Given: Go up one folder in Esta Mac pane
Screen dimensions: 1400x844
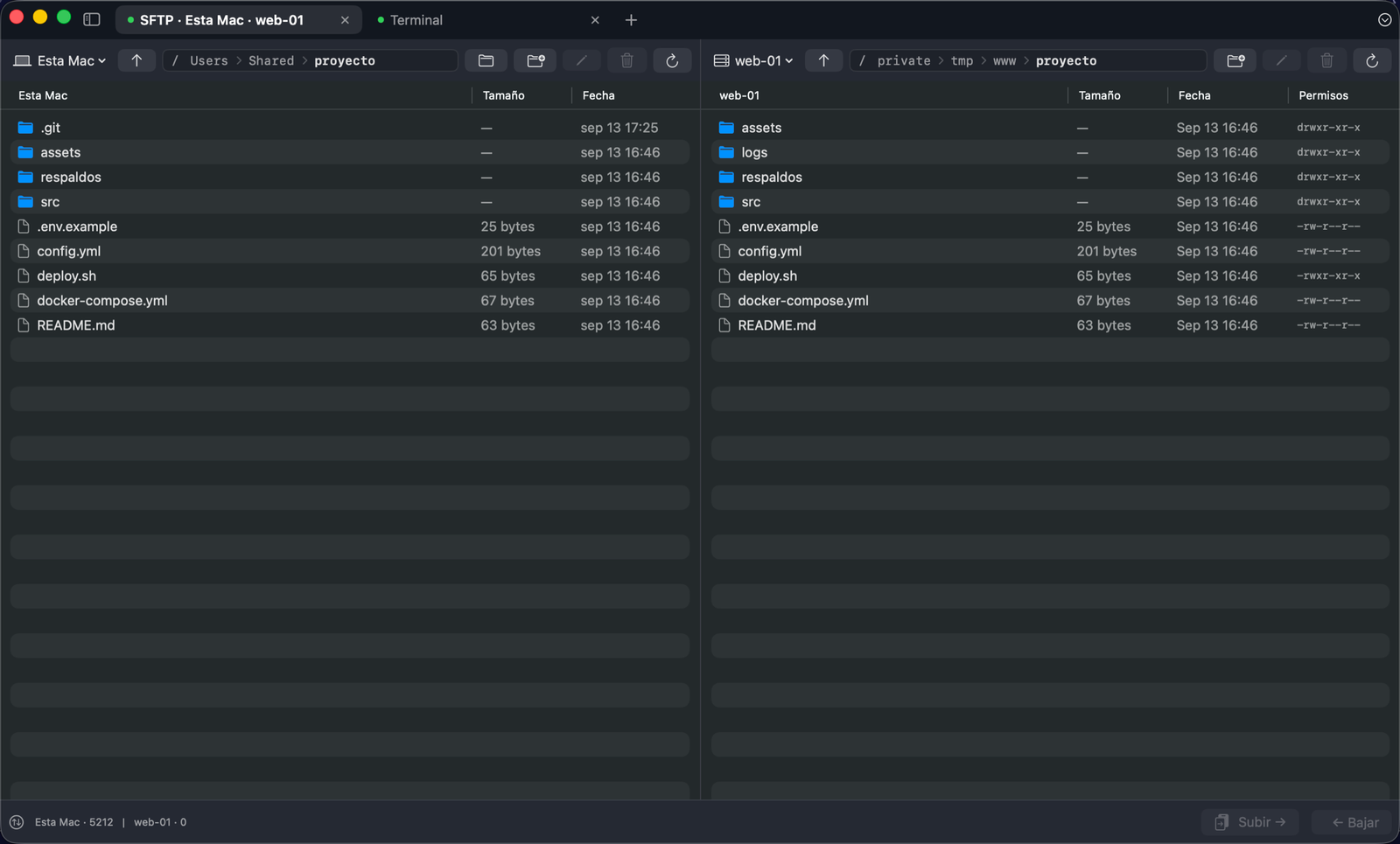Looking at the screenshot, I should 136,60.
